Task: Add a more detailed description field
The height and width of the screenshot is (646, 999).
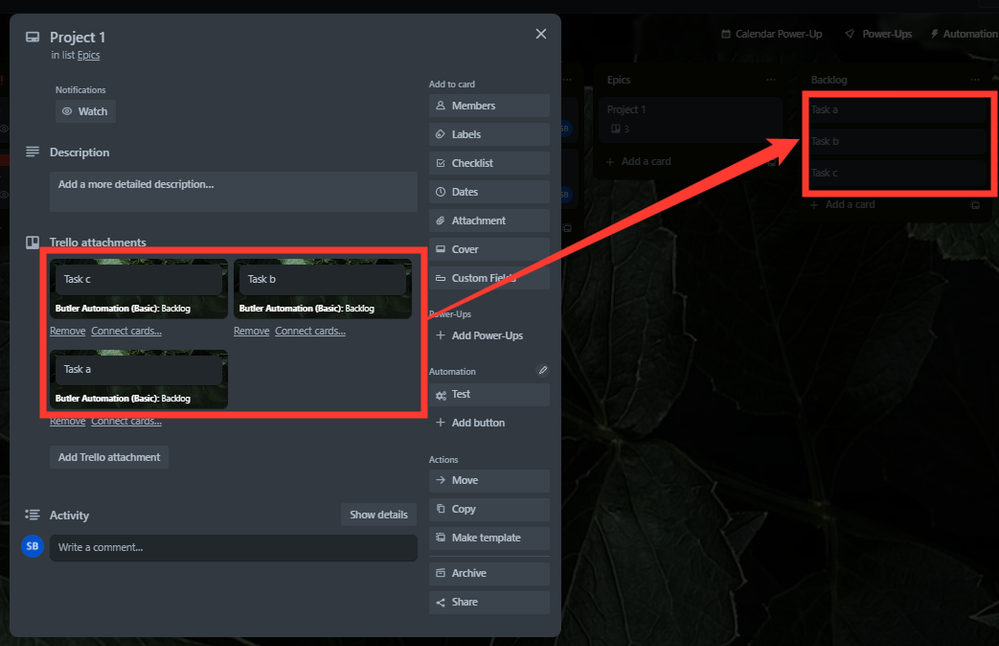Action: [x=233, y=191]
